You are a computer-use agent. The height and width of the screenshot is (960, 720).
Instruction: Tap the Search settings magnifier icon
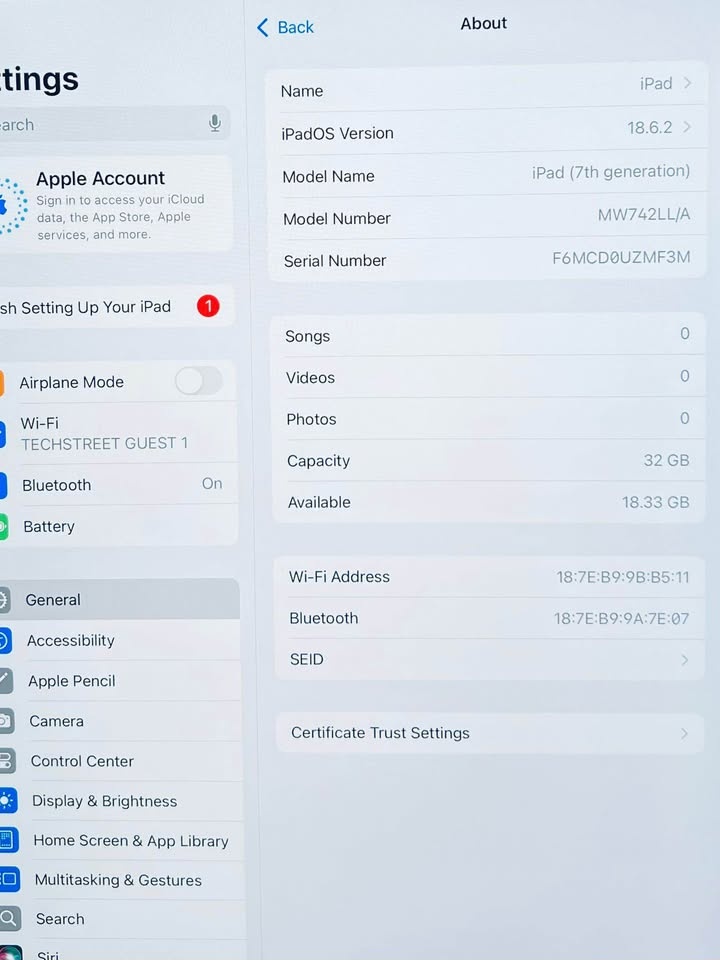10,918
